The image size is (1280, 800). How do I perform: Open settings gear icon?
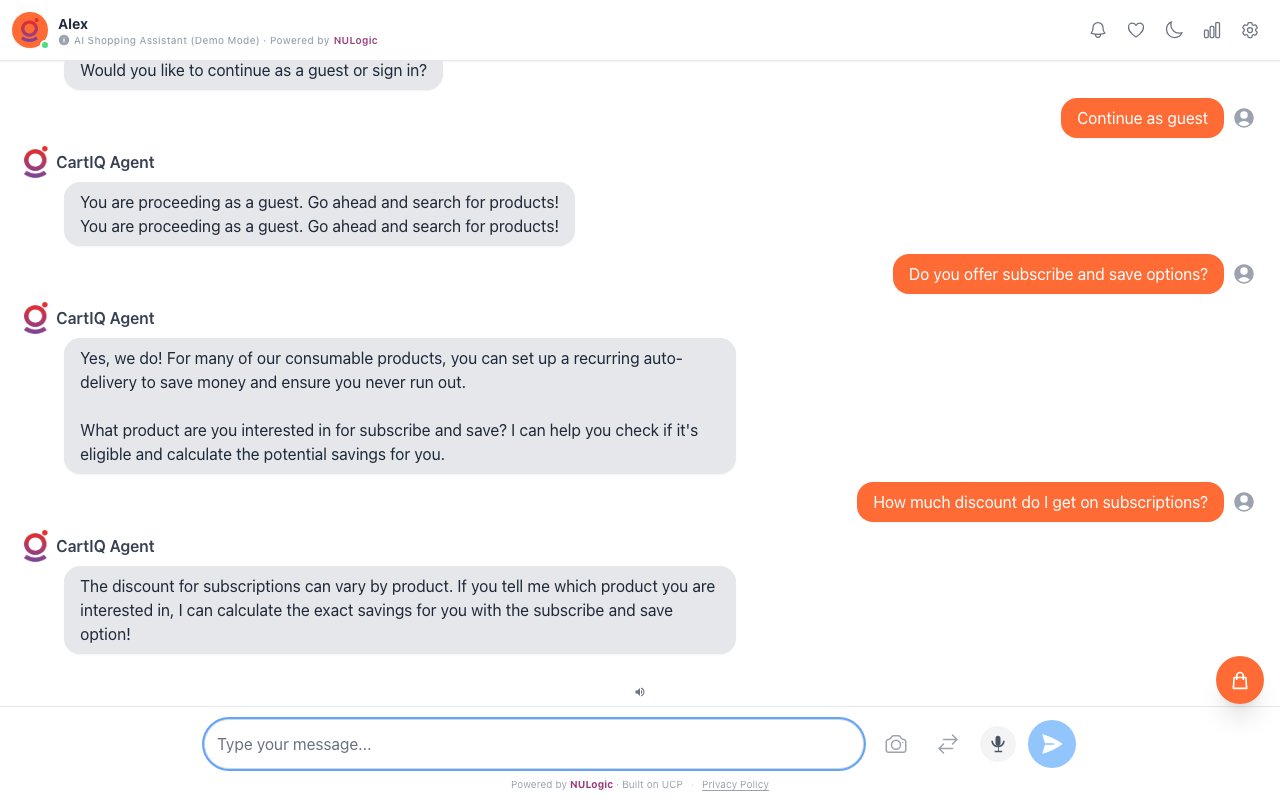tap(1250, 30)
